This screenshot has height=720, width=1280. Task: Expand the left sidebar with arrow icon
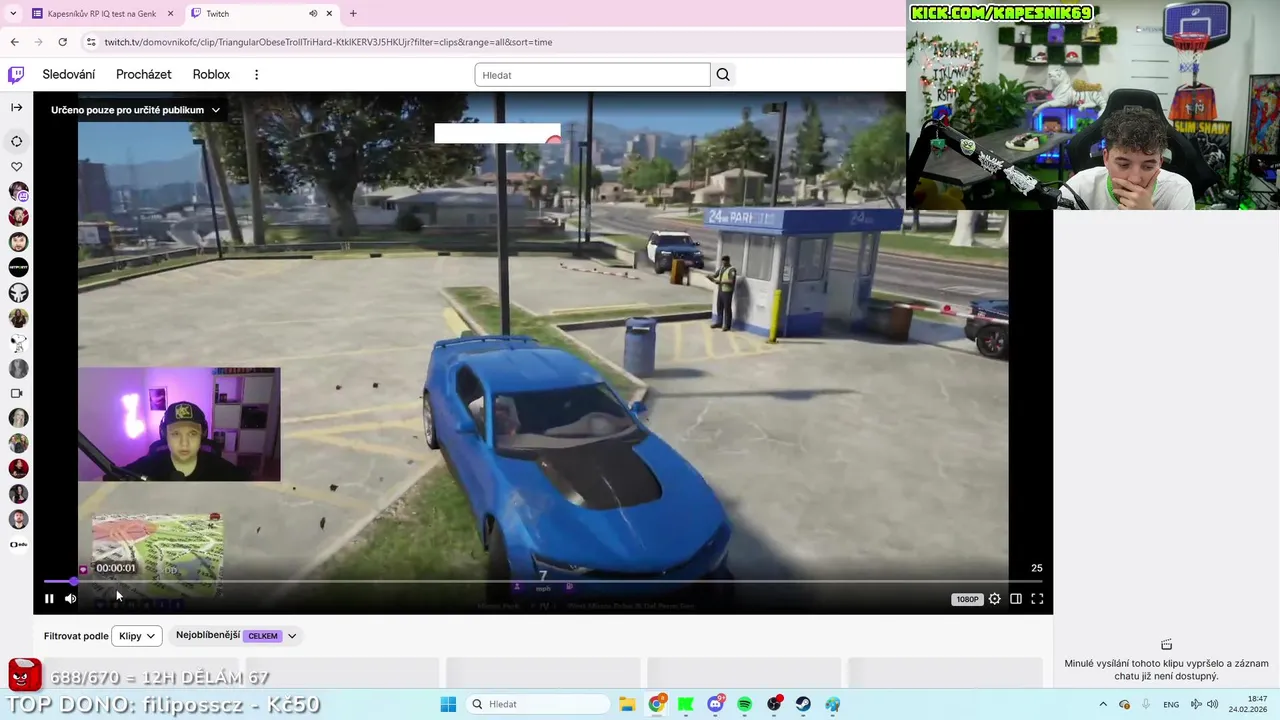tap(16, 107)
